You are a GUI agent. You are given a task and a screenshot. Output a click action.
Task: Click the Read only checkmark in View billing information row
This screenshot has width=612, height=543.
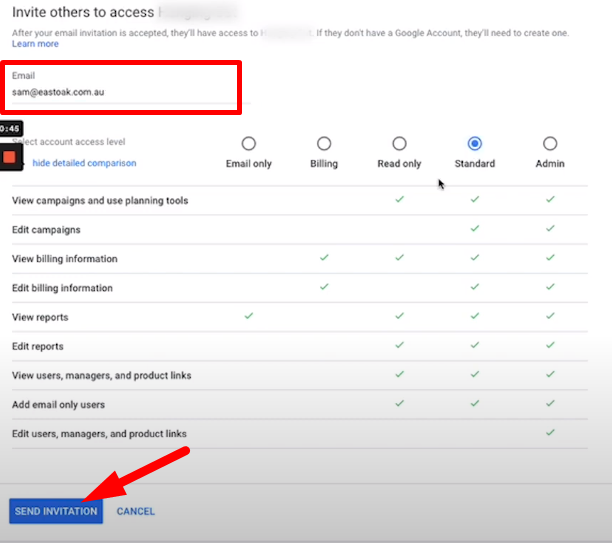(x=399, y=257)
